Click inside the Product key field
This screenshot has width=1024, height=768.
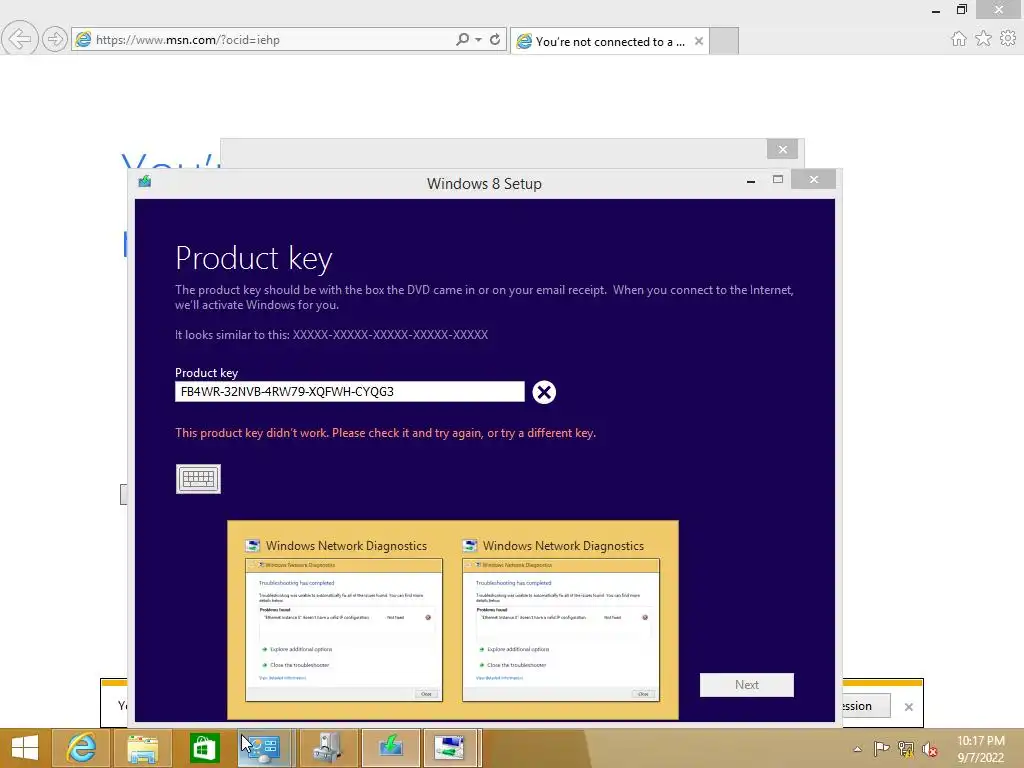[x=349, y=392]
